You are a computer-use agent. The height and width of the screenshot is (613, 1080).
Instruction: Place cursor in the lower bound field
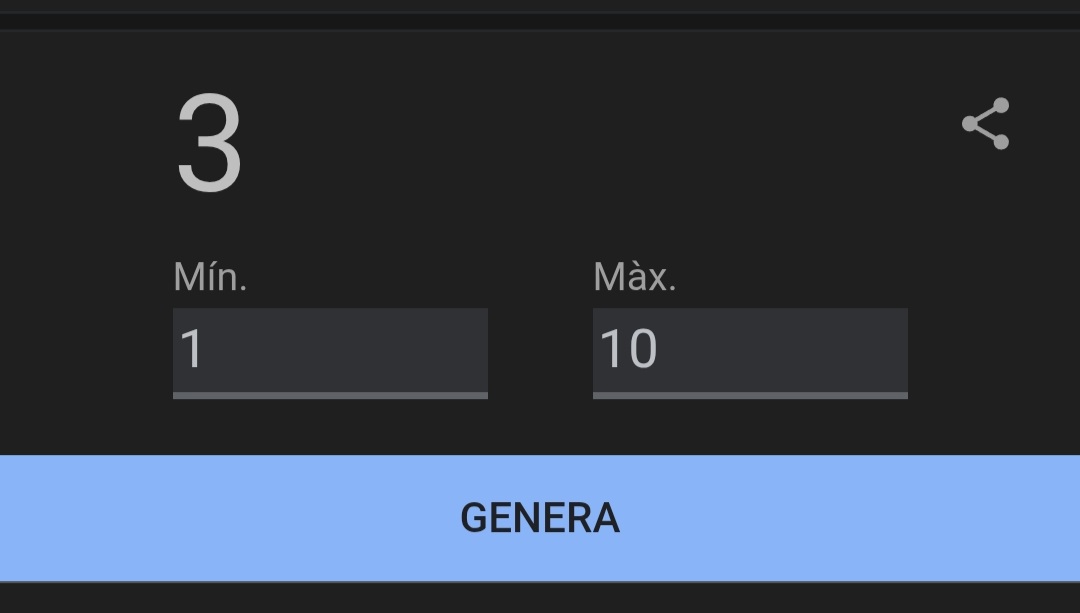coord(330,350)
